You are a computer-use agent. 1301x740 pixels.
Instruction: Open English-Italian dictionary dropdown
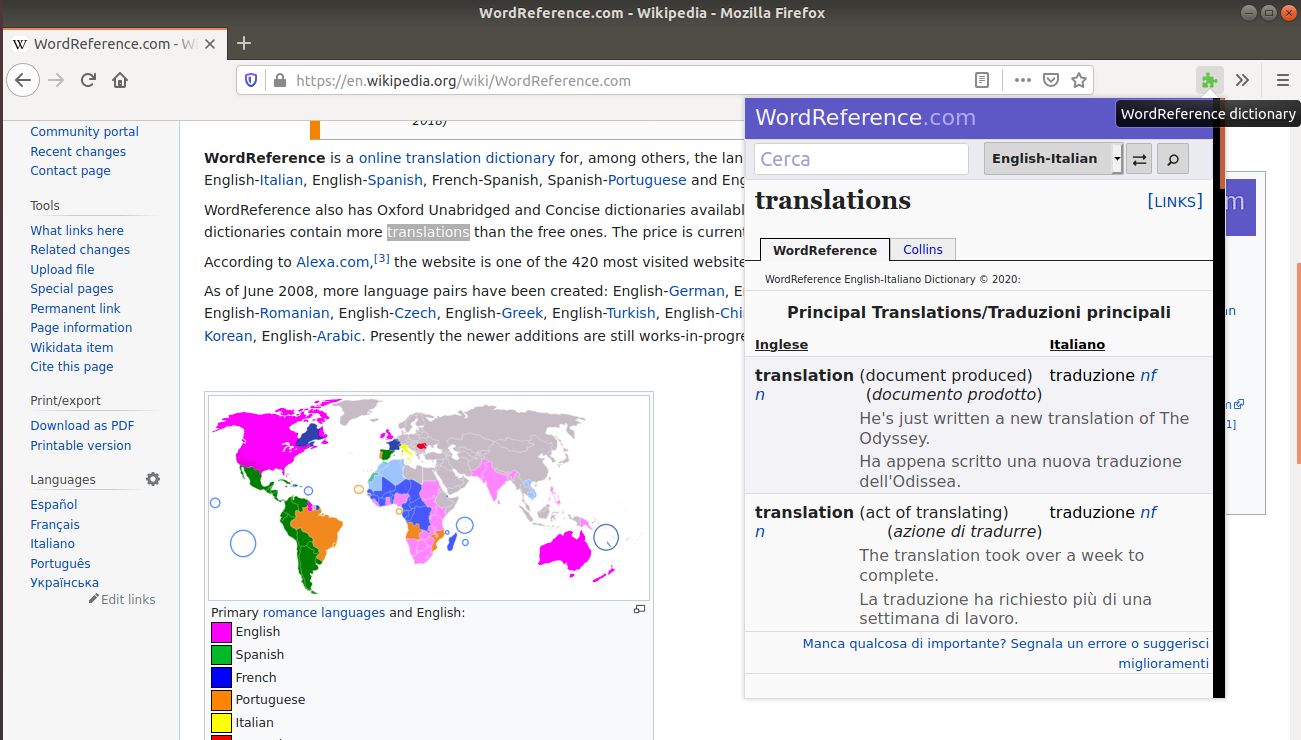1053,159
